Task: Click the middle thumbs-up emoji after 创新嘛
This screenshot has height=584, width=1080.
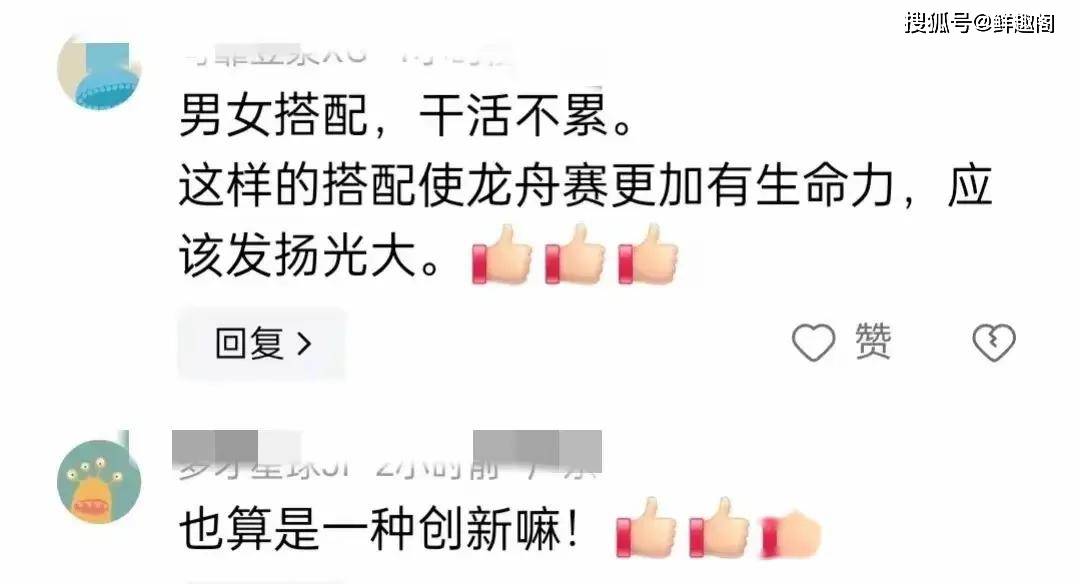Action: [x=720, y=528]
